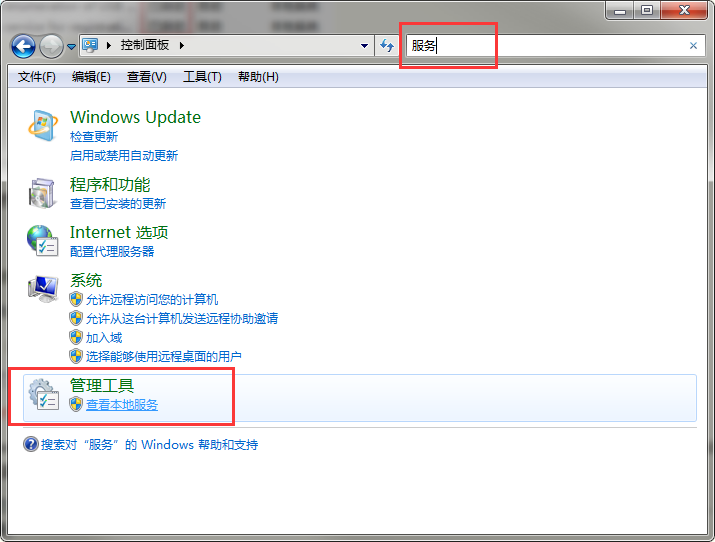Viewport: 715px width, 542px height.
Task: Click the help question mark icon
Action: pyautogui.click(x=31, y=444)
